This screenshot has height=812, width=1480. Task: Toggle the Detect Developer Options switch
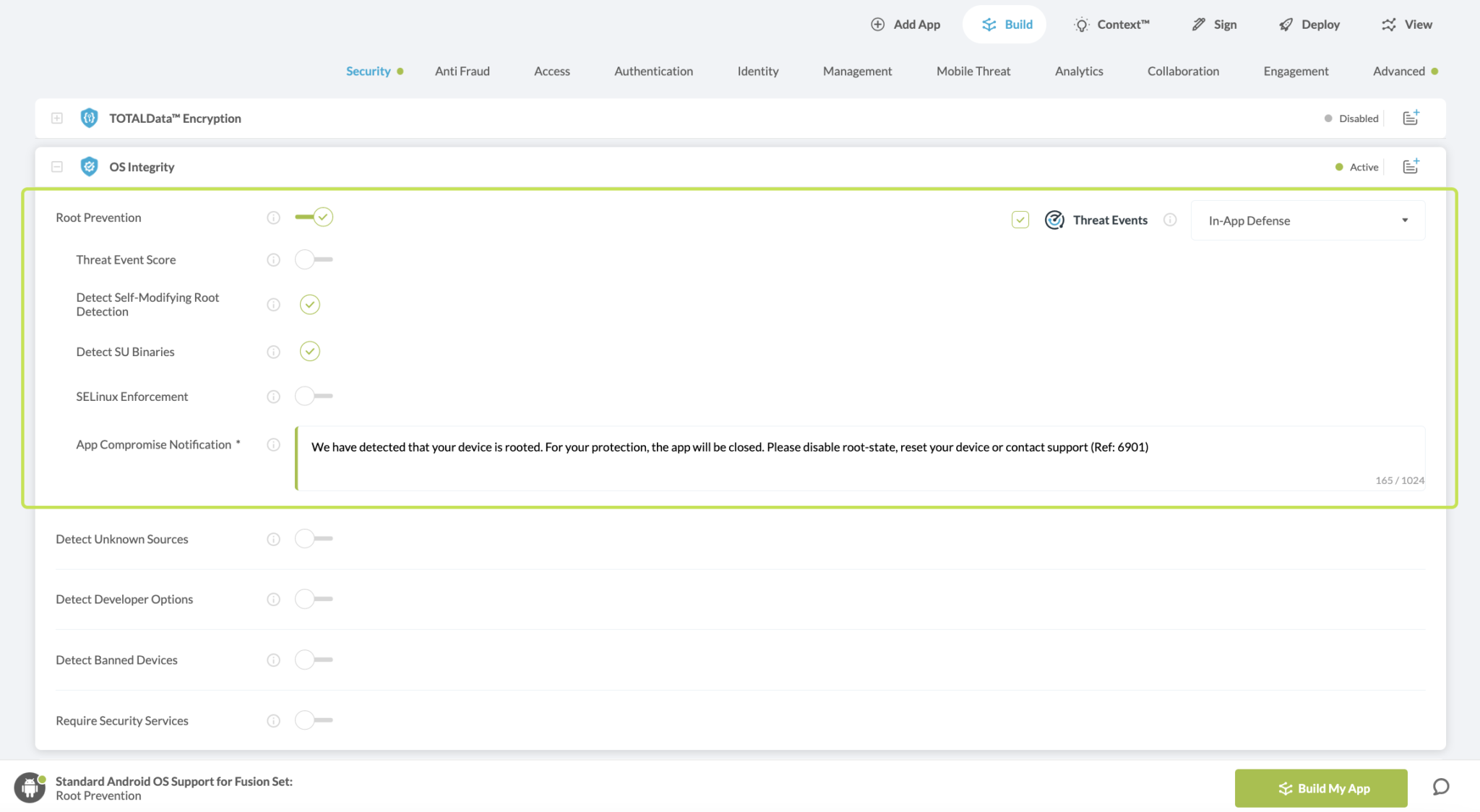[x=314, y=599]
